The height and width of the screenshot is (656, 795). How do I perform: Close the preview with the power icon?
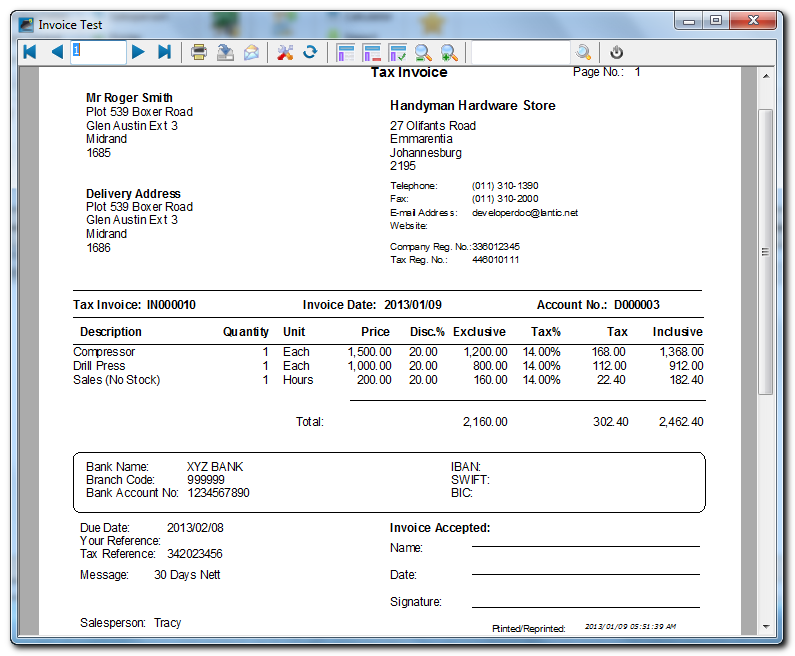coord(617,52)
